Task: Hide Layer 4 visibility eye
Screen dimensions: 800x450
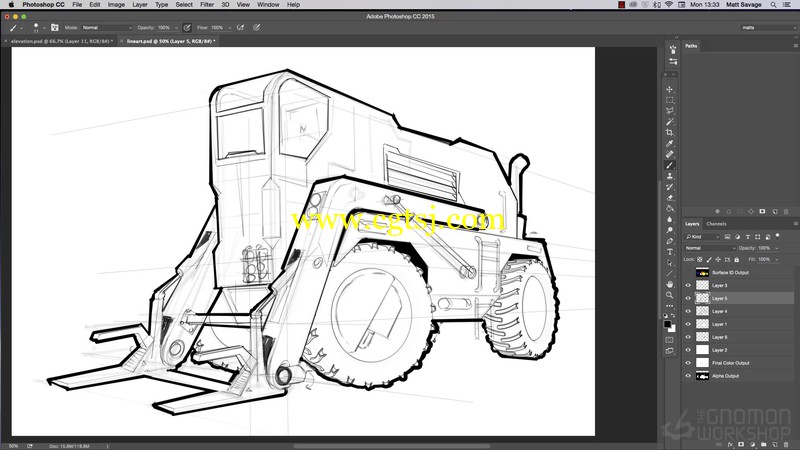Action: (688, 311)
